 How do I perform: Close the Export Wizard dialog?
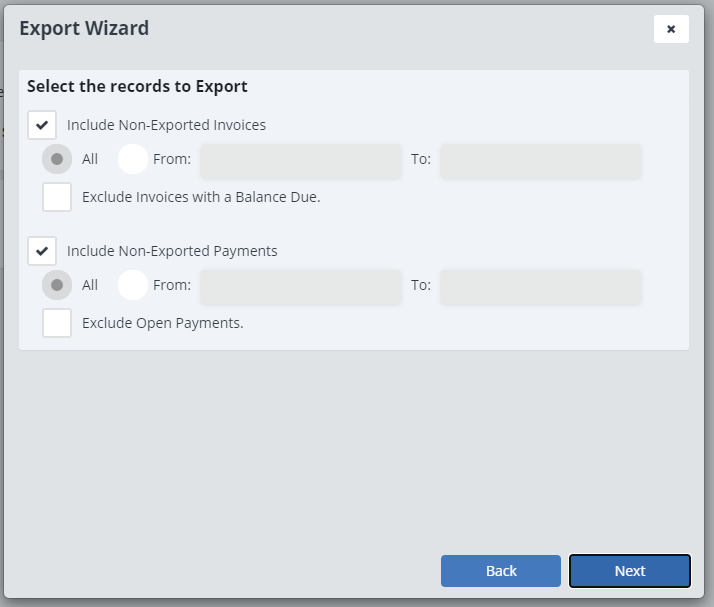671,29
